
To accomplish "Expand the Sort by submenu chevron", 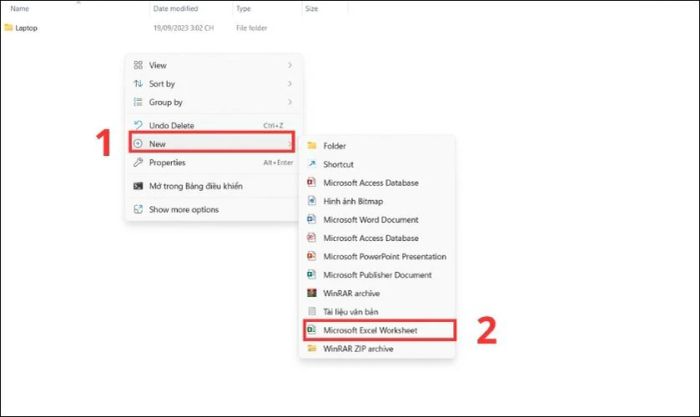I will tap(290, 83).
